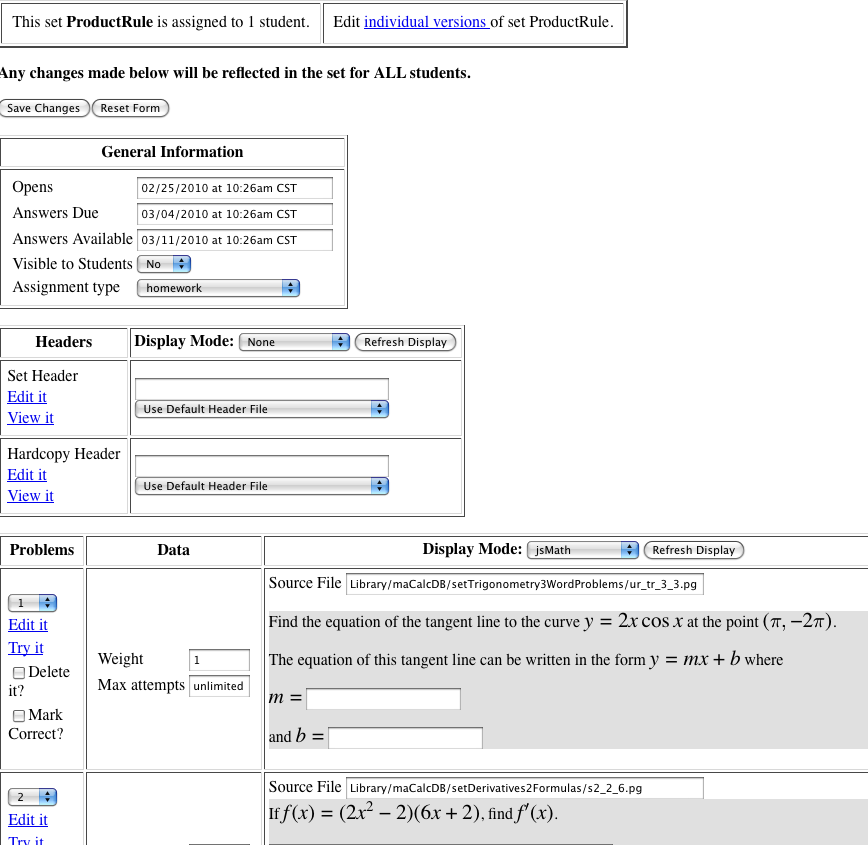Click the Weight field for problem 1
This screenshot has width=868, height=845.
[x=219, y=660]
